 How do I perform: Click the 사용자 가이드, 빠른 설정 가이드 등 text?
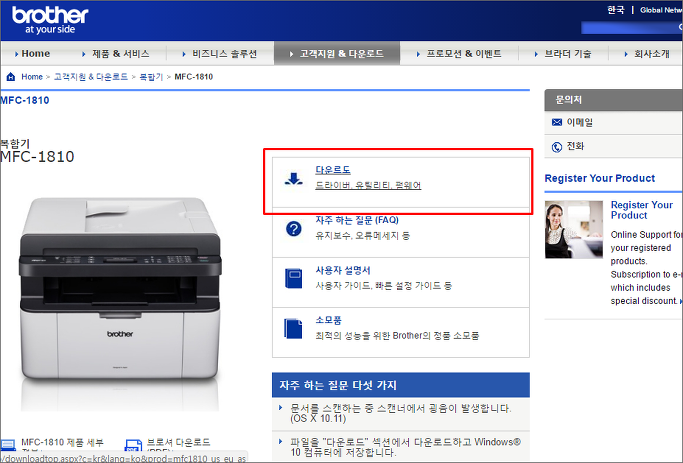click(383, 286)
